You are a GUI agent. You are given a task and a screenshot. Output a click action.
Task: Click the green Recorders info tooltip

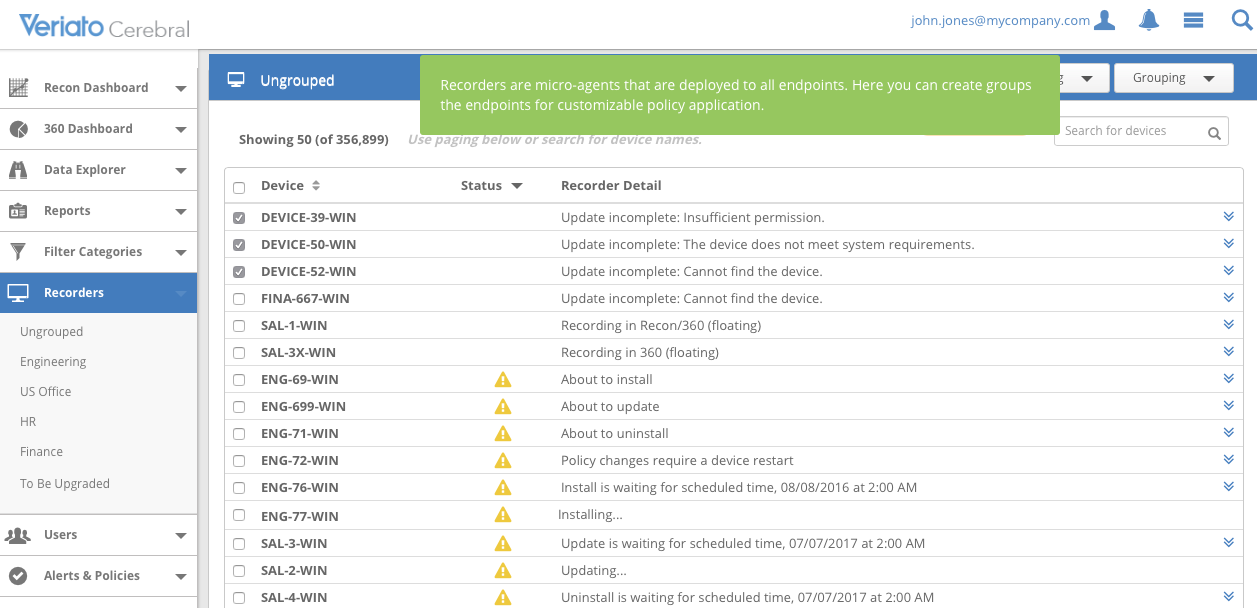(739, 95)
